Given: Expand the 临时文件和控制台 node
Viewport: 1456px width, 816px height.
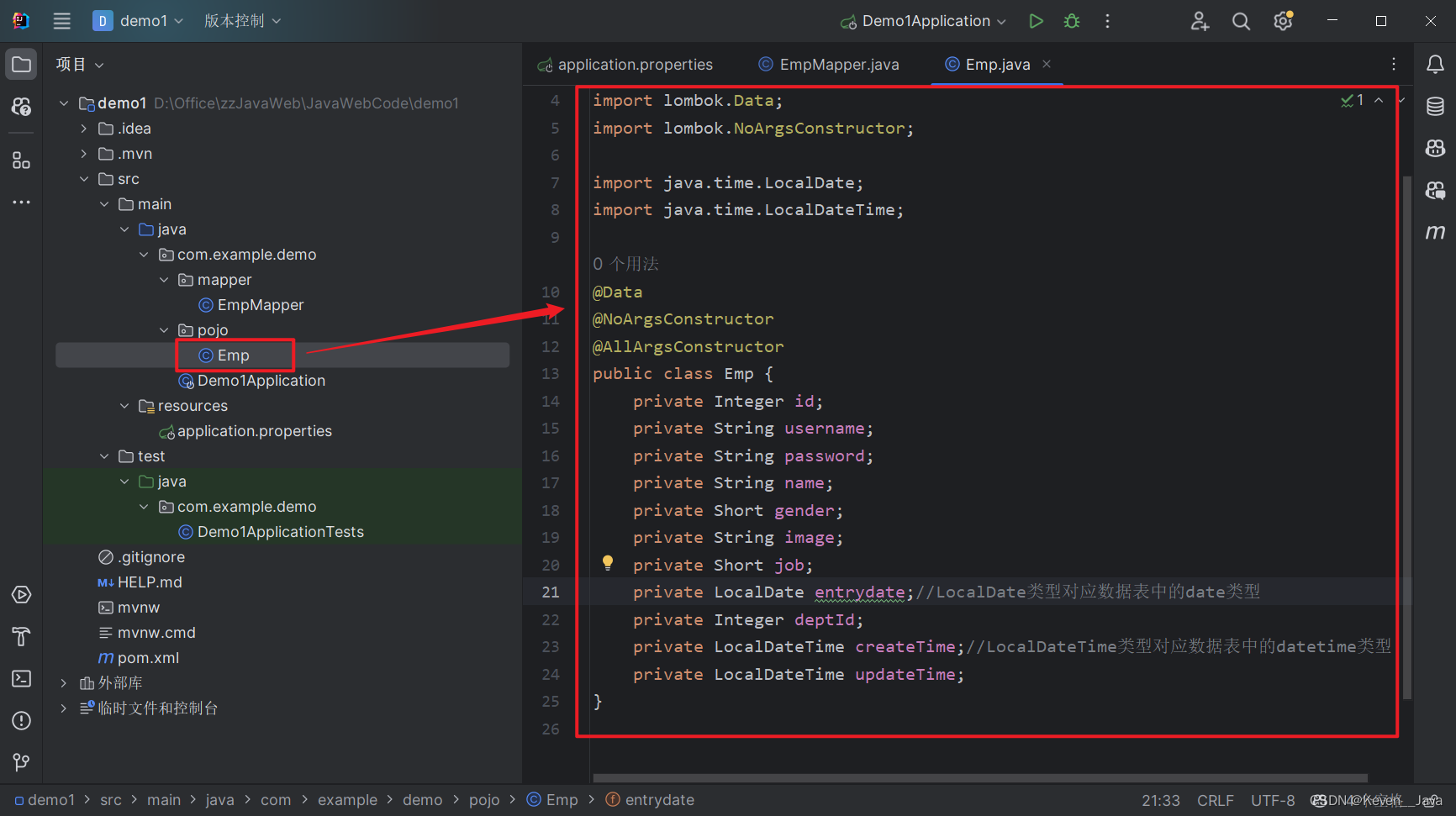Looking at the screenshot, I should click(x=63, y=708).
